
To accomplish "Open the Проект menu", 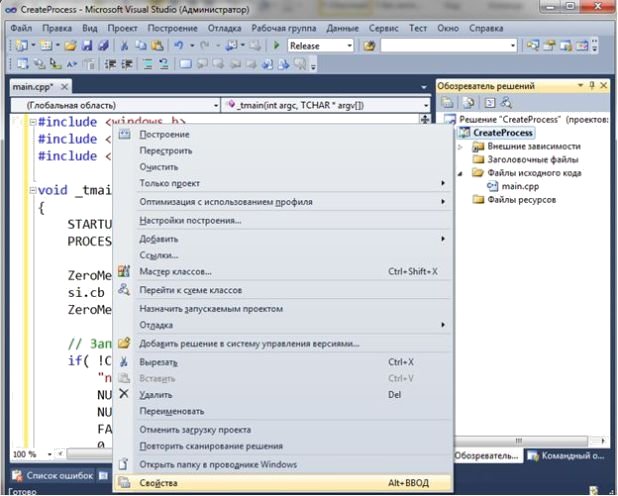I will click(x=122, y=28).
